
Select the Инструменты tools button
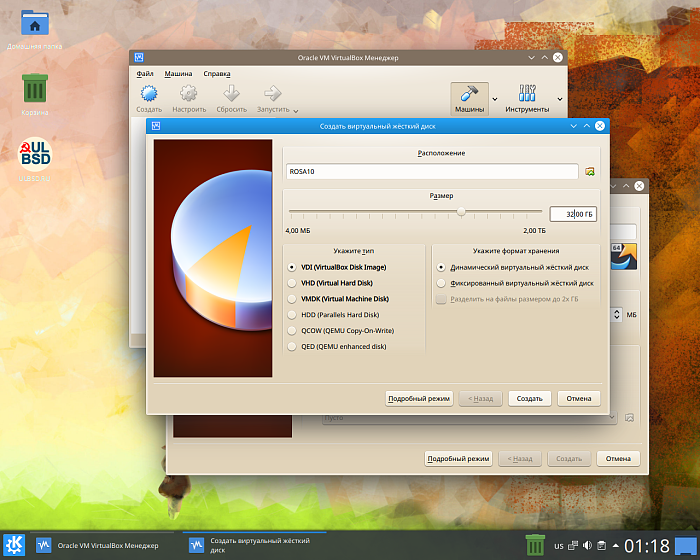527,99
